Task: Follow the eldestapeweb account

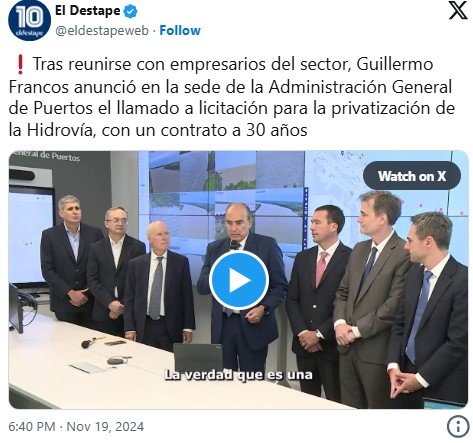Action: point(180,31)
